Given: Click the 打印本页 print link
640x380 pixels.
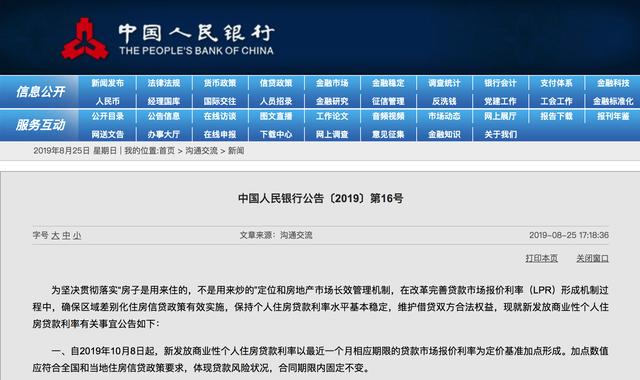Looking at the screenshot, I should click(542, 258).
